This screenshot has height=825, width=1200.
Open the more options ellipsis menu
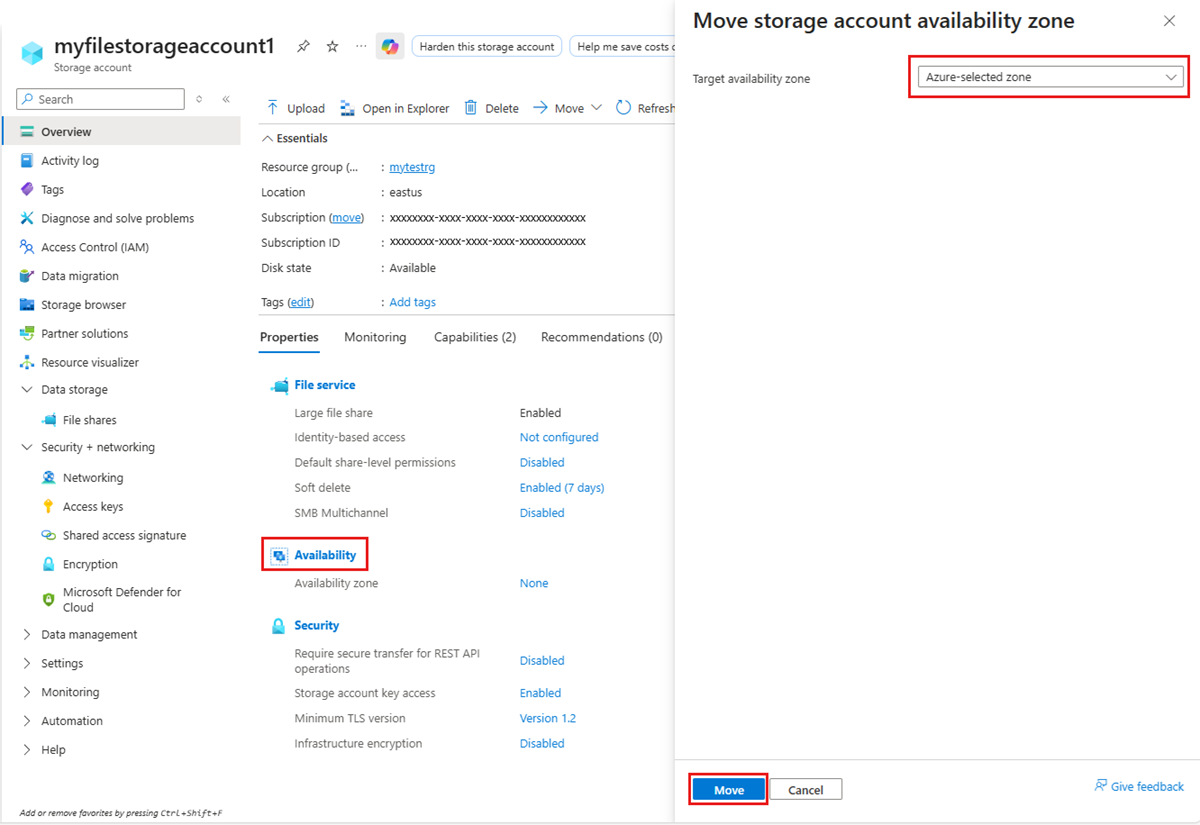(361, 47)
